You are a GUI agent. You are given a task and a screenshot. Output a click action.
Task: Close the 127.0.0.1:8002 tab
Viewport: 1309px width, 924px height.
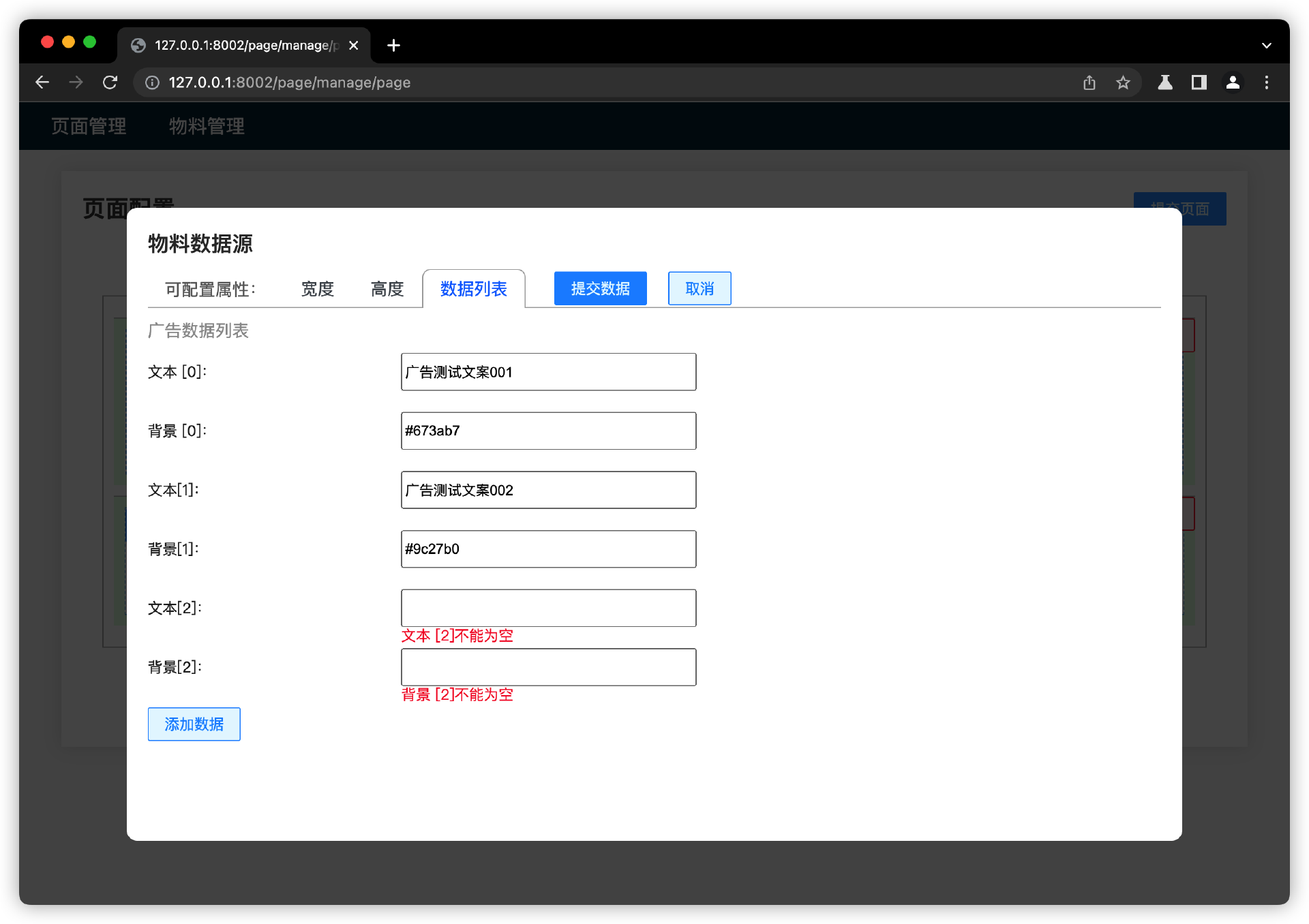353,46
